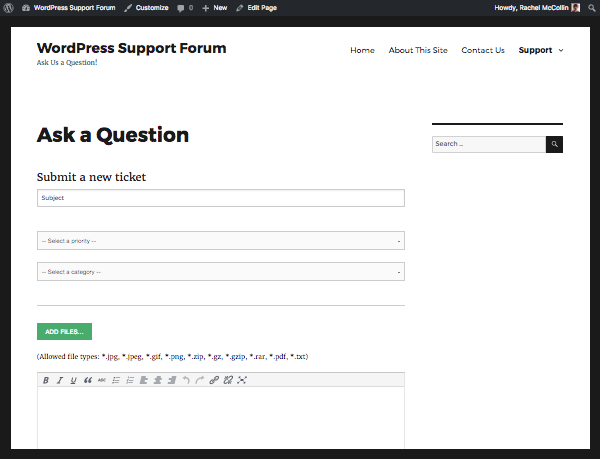Focus the sidebar Search field

click(489, 144)
